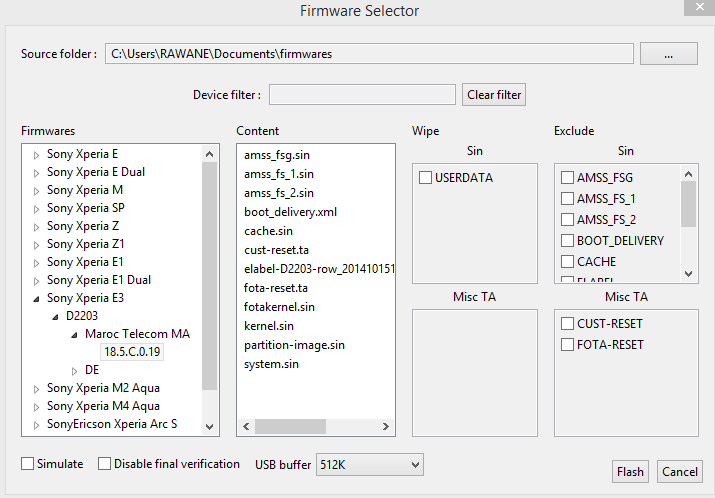Open source folder browse (...) button
The width and height of the screenshot is (715, 498).
(668, 54)
